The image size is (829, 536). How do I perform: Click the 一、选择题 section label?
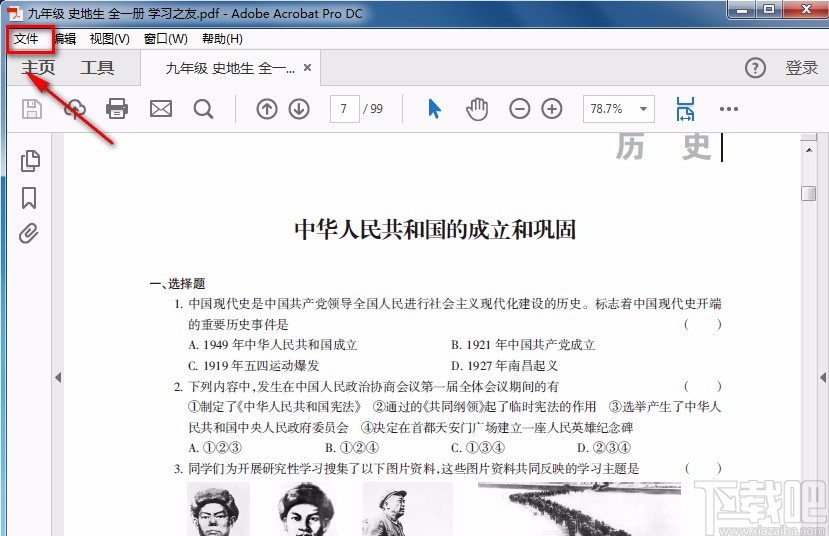[x=177, y=284]
